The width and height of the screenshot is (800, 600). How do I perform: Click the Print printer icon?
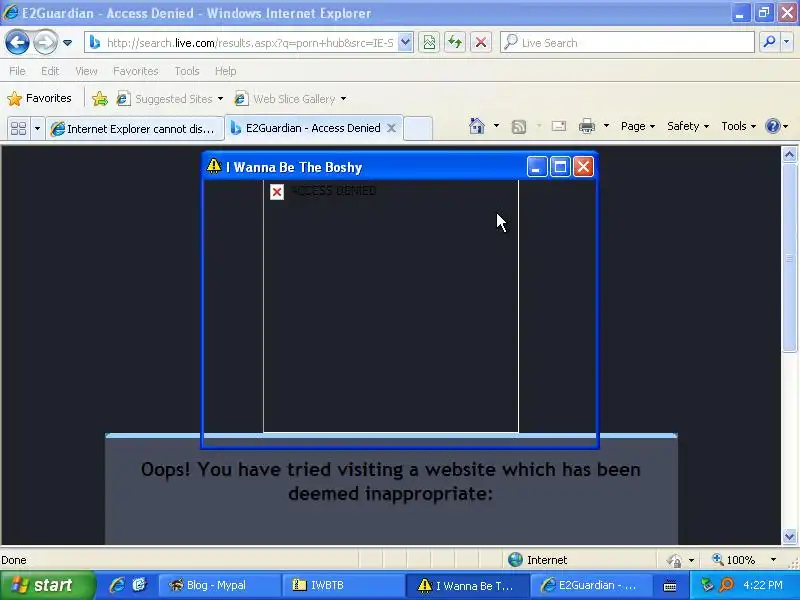tap(587, 126)
